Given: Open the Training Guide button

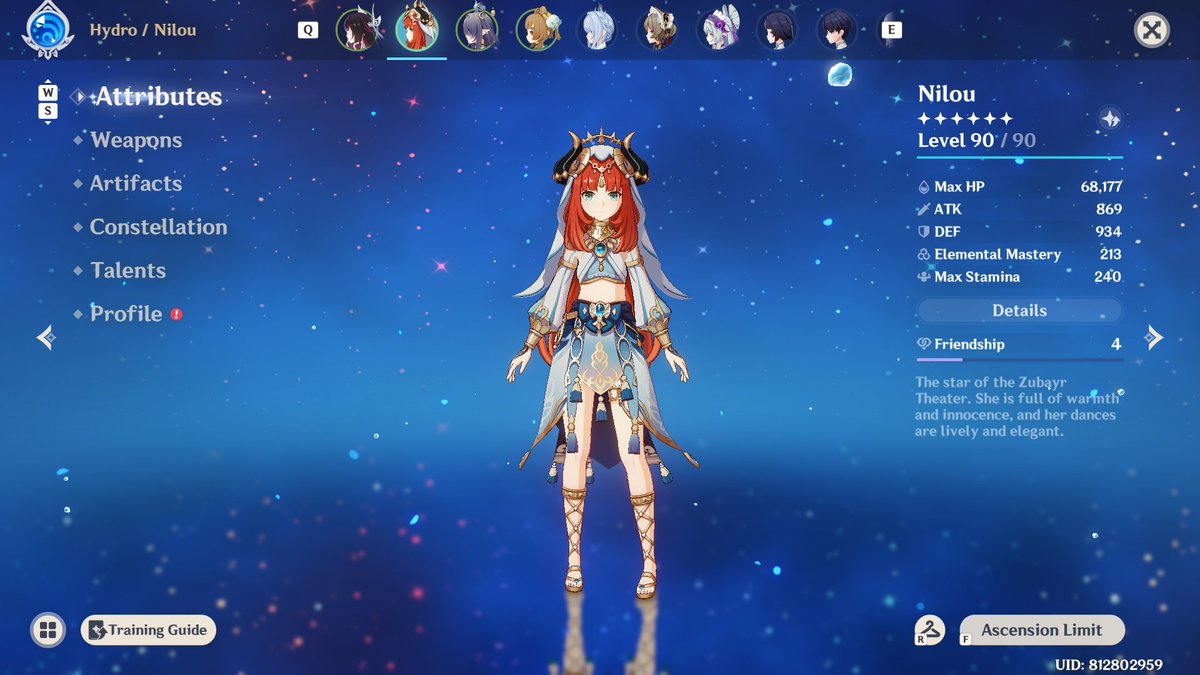Looking at the screenshot, I should click(148, 630).
